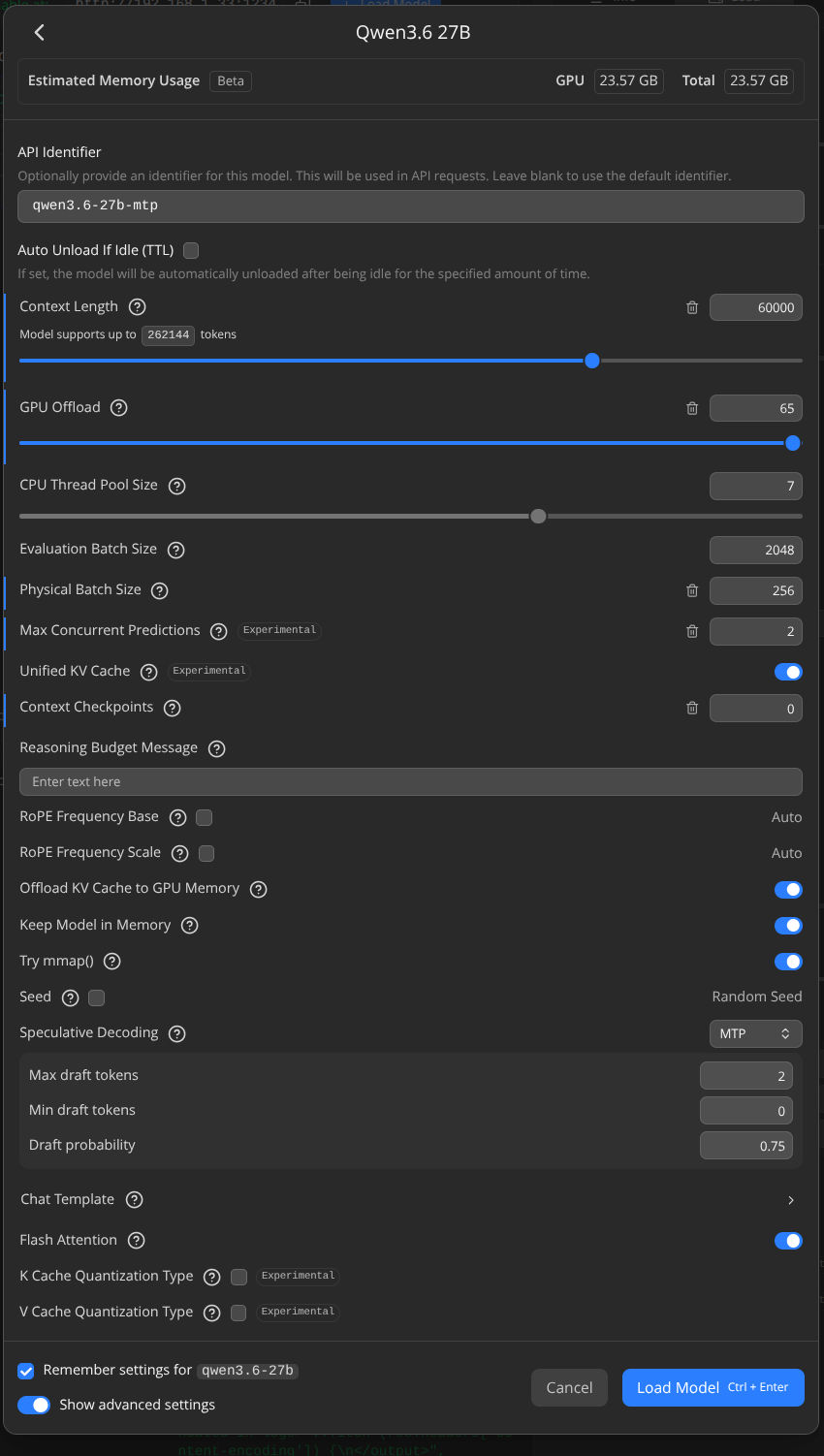Click the GPU Offload value field 65
The image size is (824, 1456).
(x=755, y=408)
